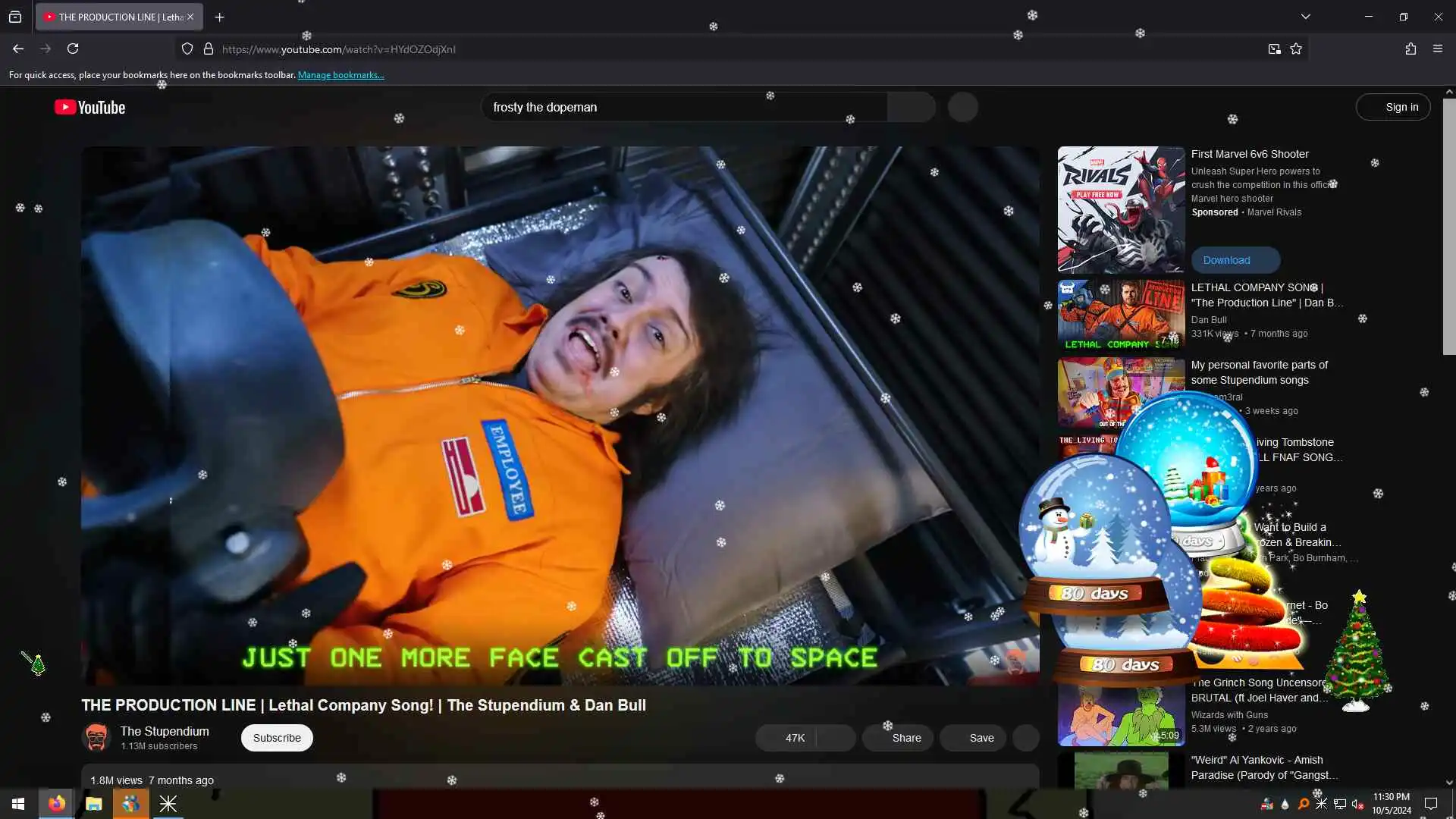Click the frosty the dopeman search field
Viewport: 1456px width, 819px height.
click(x=682, y=107)
